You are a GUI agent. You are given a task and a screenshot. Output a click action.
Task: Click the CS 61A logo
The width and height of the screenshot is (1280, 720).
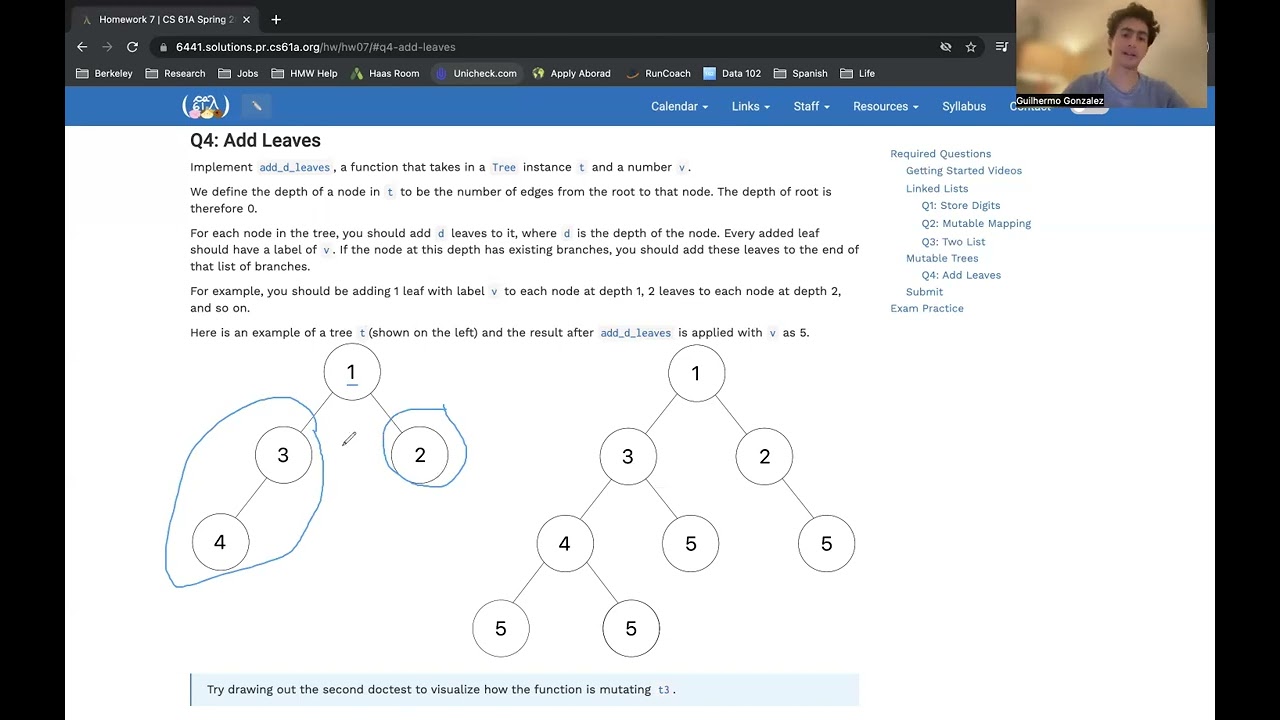205,105
